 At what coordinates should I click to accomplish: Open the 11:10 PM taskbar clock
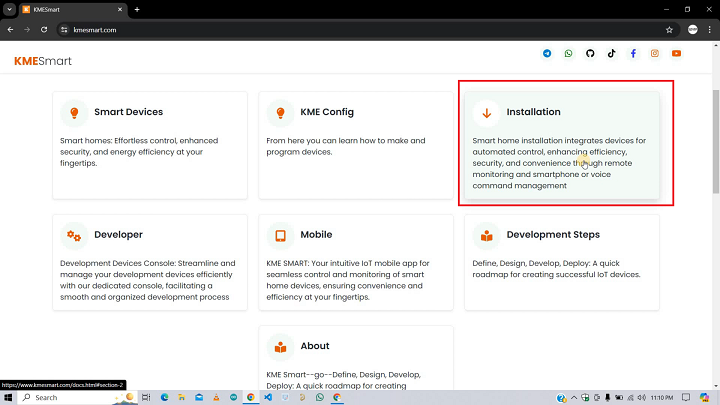coord(662,398)
